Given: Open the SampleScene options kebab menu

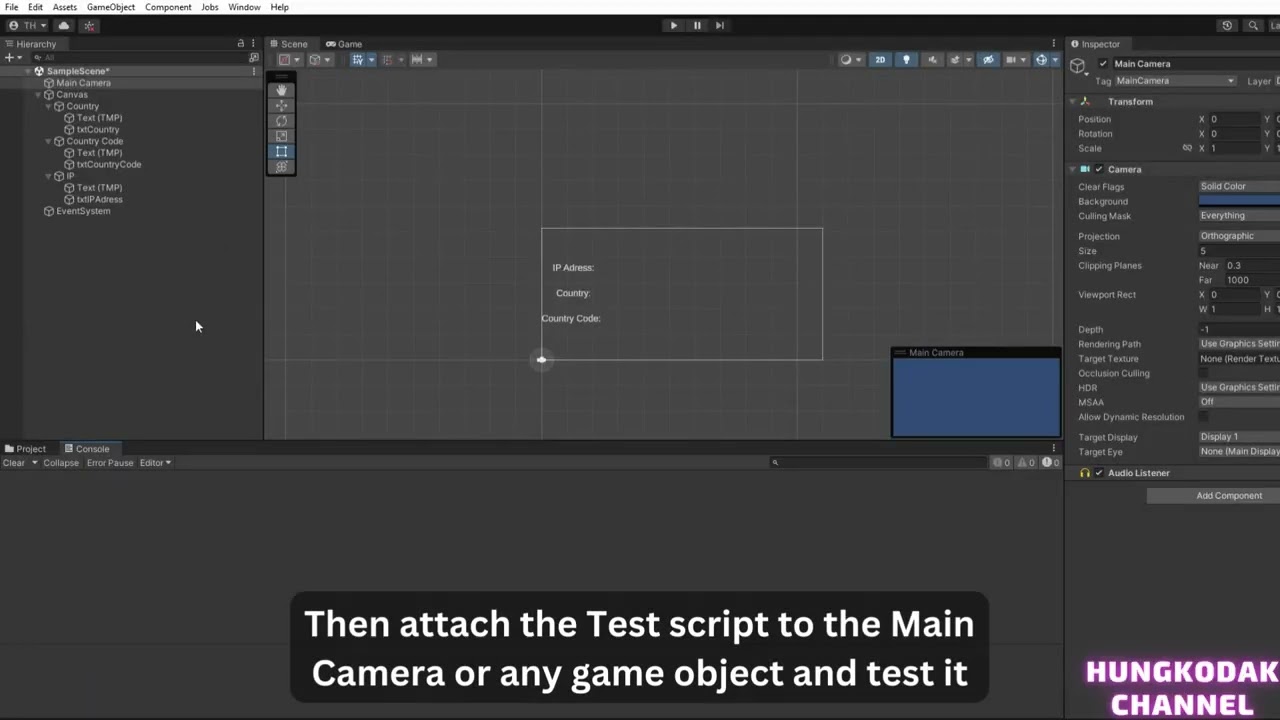Looking at the screenshot, I should tap(253, 71).
